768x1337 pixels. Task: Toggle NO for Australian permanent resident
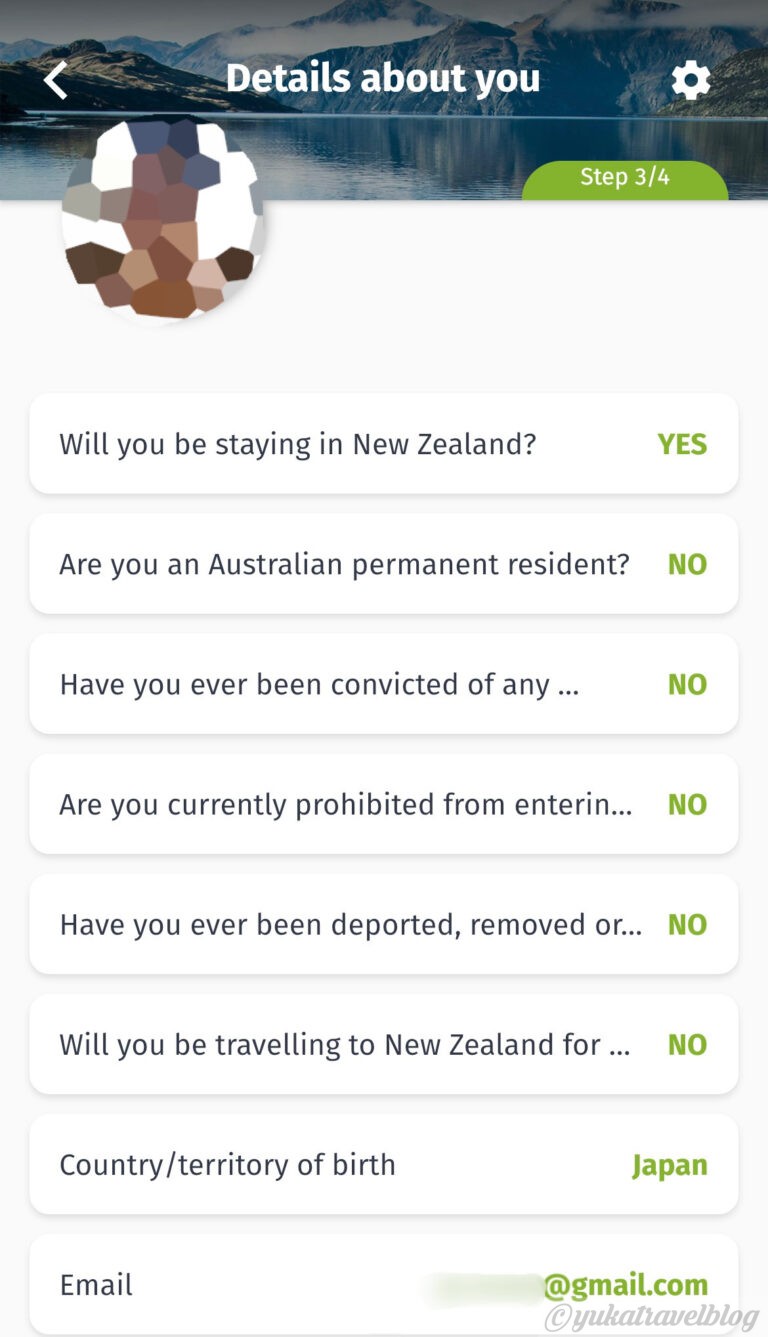[x=687, y=564]
